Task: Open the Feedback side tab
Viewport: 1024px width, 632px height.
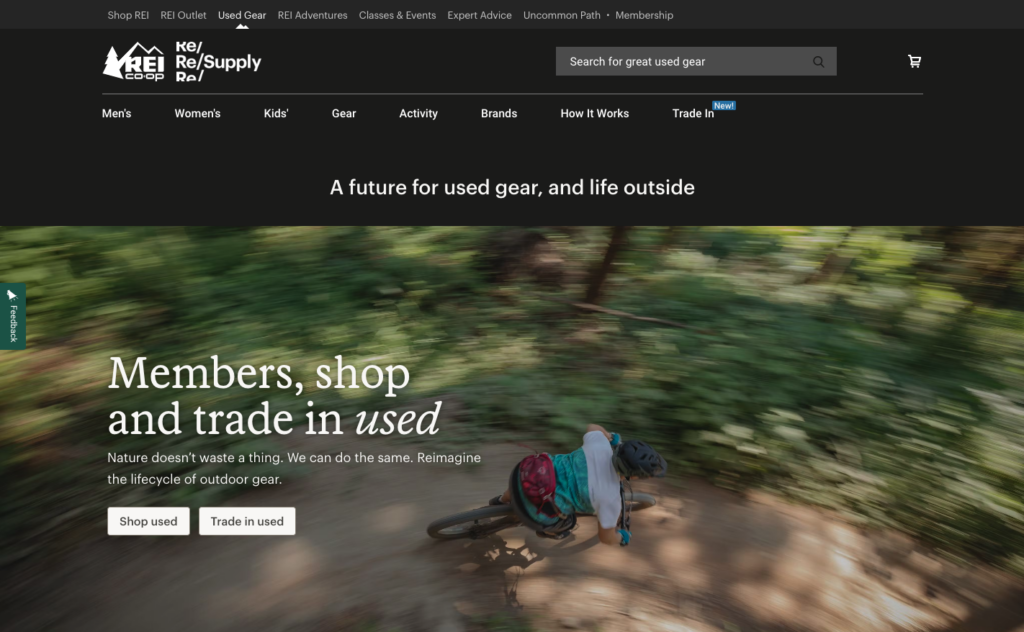Action: tap(12, 316)
